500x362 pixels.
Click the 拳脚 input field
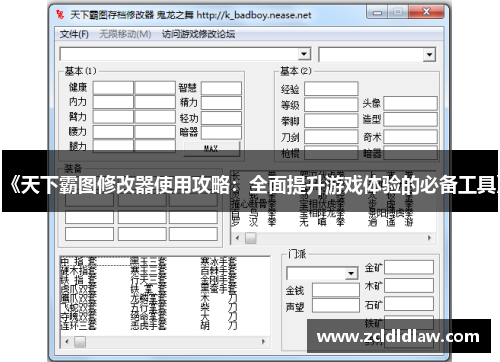331,121
